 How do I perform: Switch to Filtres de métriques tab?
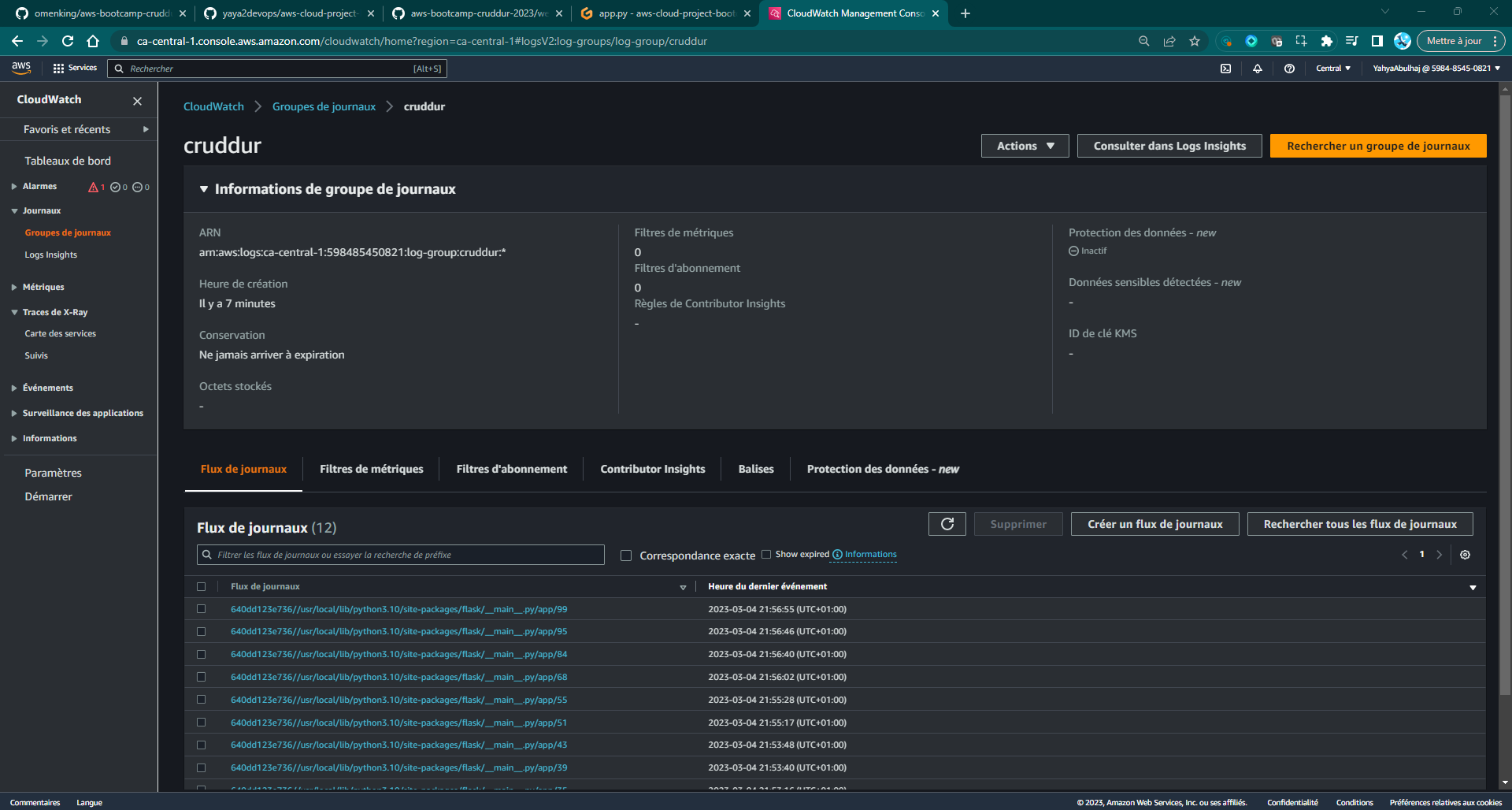(371, 469)
